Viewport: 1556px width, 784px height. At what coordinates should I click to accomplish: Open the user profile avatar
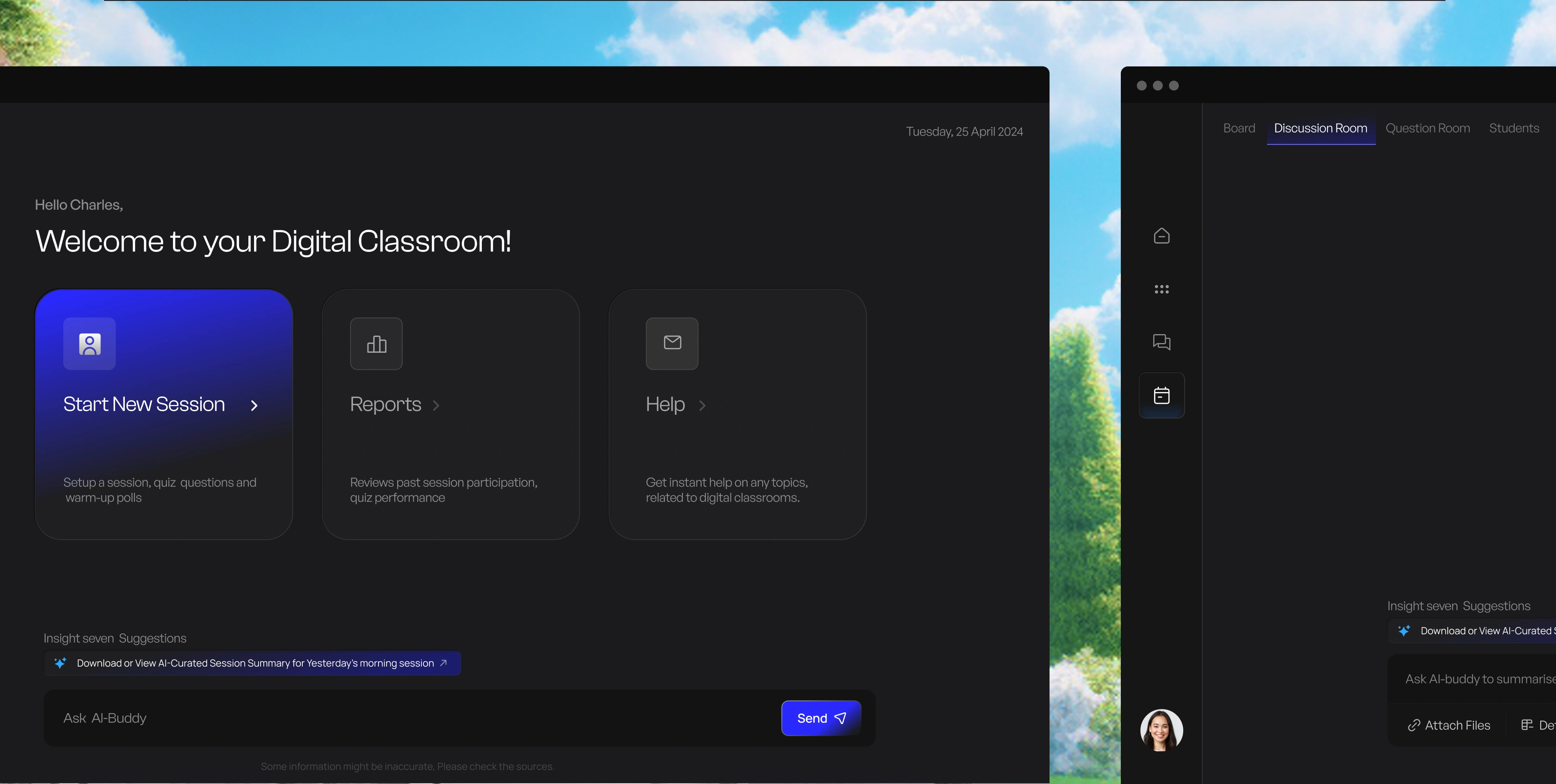coord(1162,730)
